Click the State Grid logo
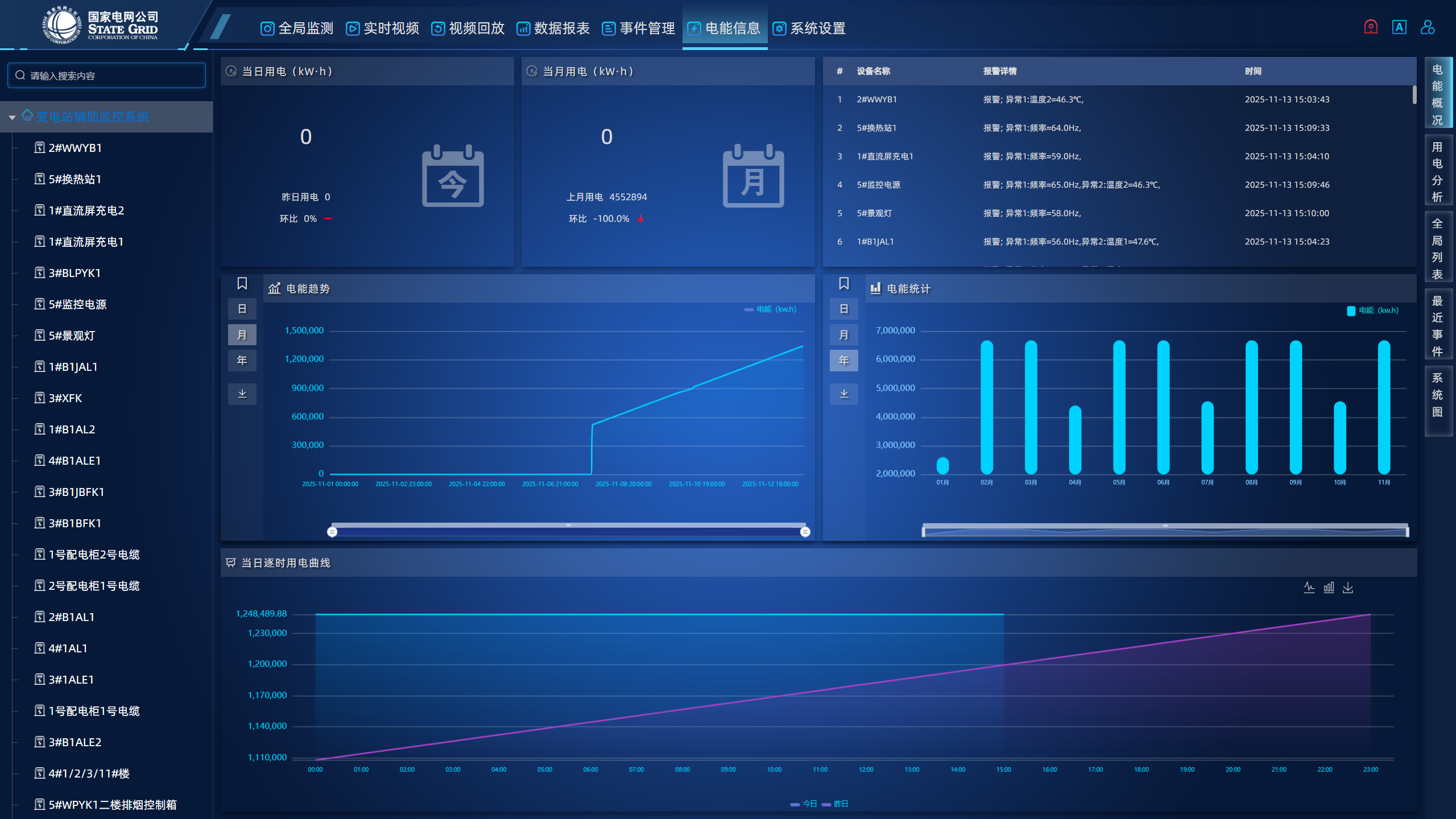Screen dimensions: 1456x819 pyautogui.click(x=100, y=26)
